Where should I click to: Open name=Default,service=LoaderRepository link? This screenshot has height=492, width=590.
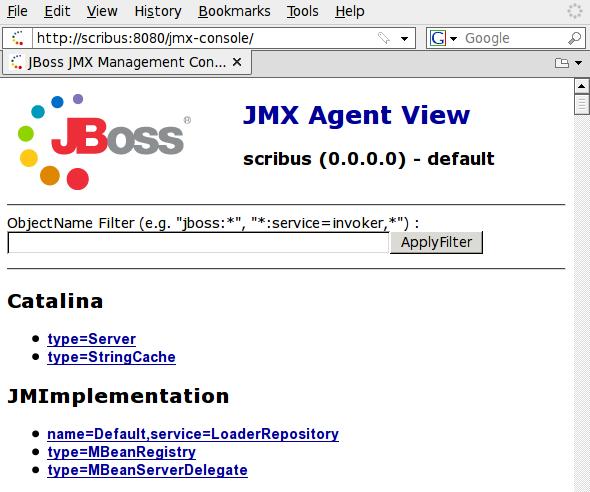pyautogui.click(x=193, y=434)
